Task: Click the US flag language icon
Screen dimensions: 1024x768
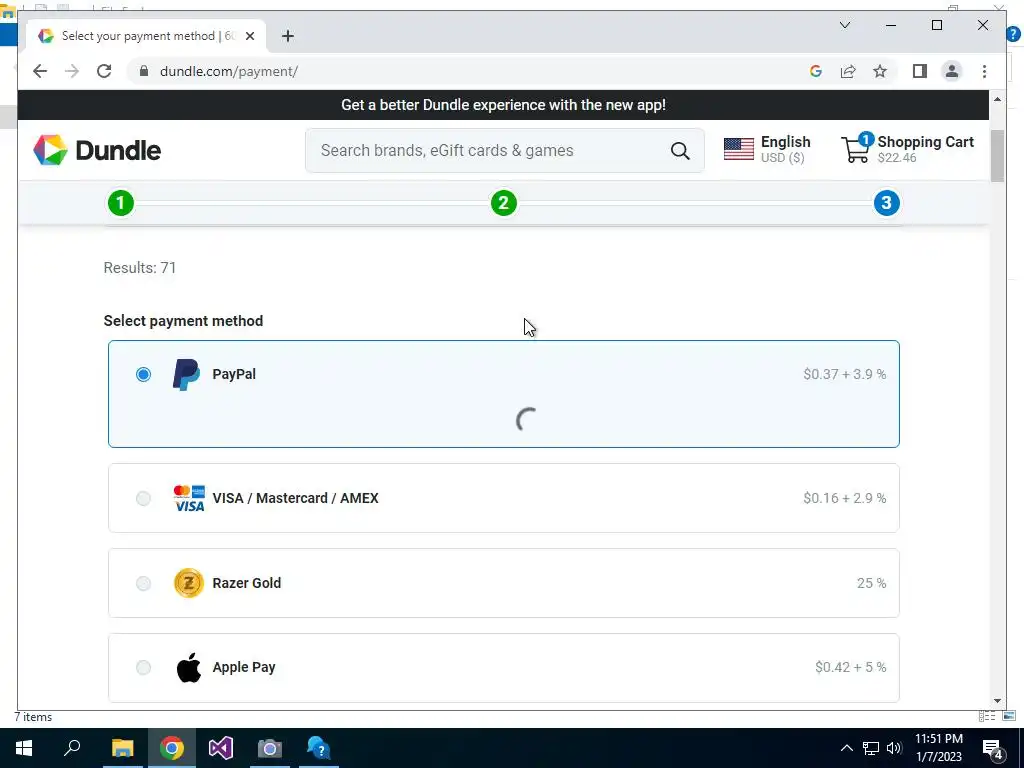Action: click(x=739, y=150)
